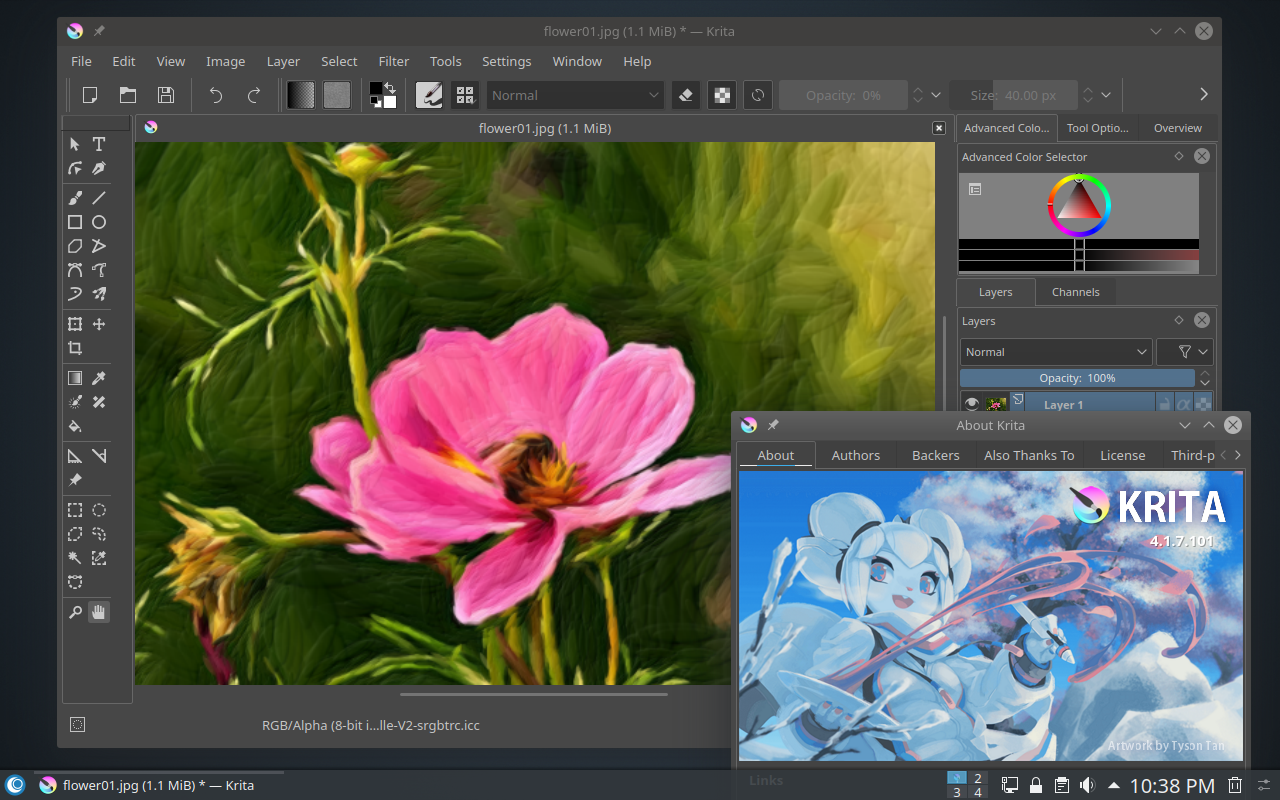The image size is (1280, 800).
Task: Click the clock in the system tray
Action: coord(1171,786)
